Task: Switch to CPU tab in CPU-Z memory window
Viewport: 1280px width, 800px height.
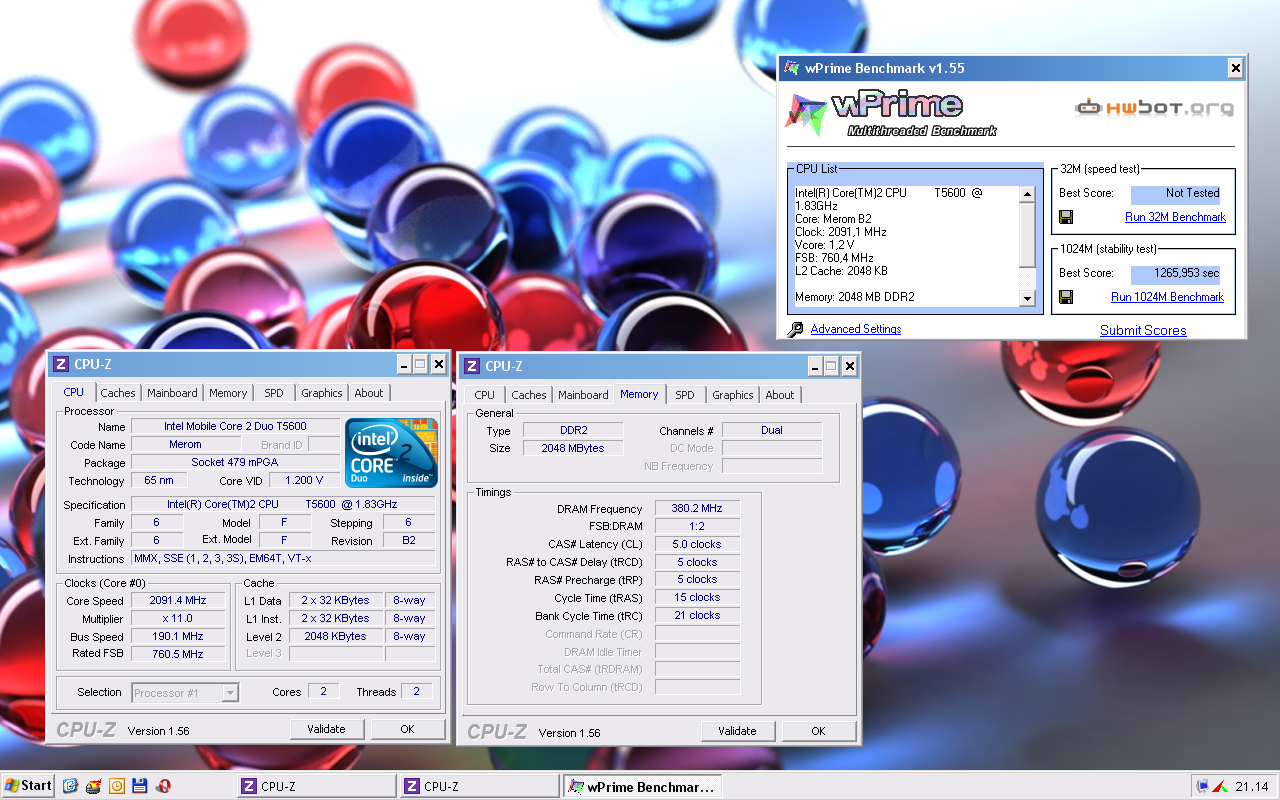Action: coord(485,395)
